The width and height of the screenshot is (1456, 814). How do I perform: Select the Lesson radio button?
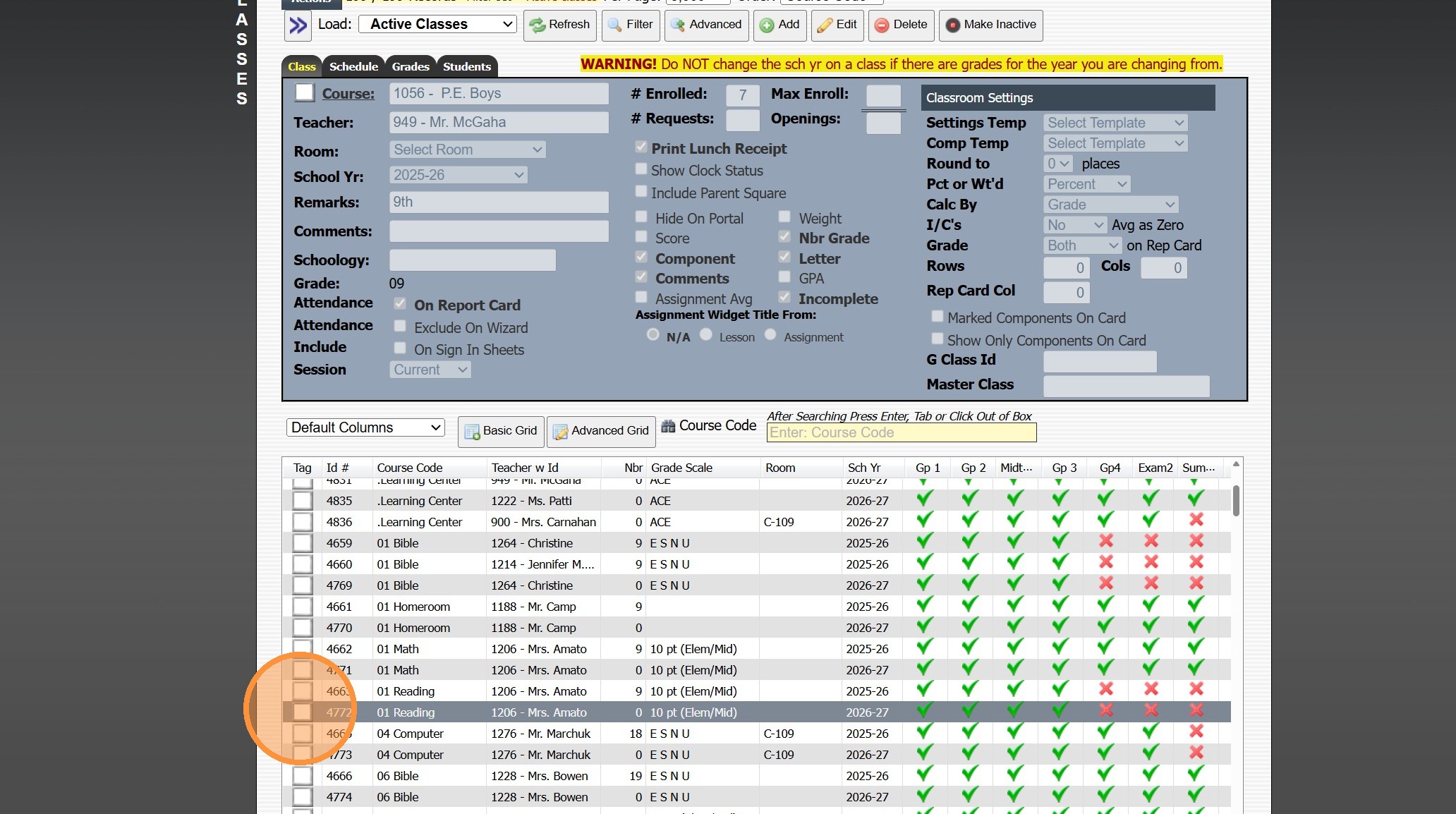[x=706, y=335]
